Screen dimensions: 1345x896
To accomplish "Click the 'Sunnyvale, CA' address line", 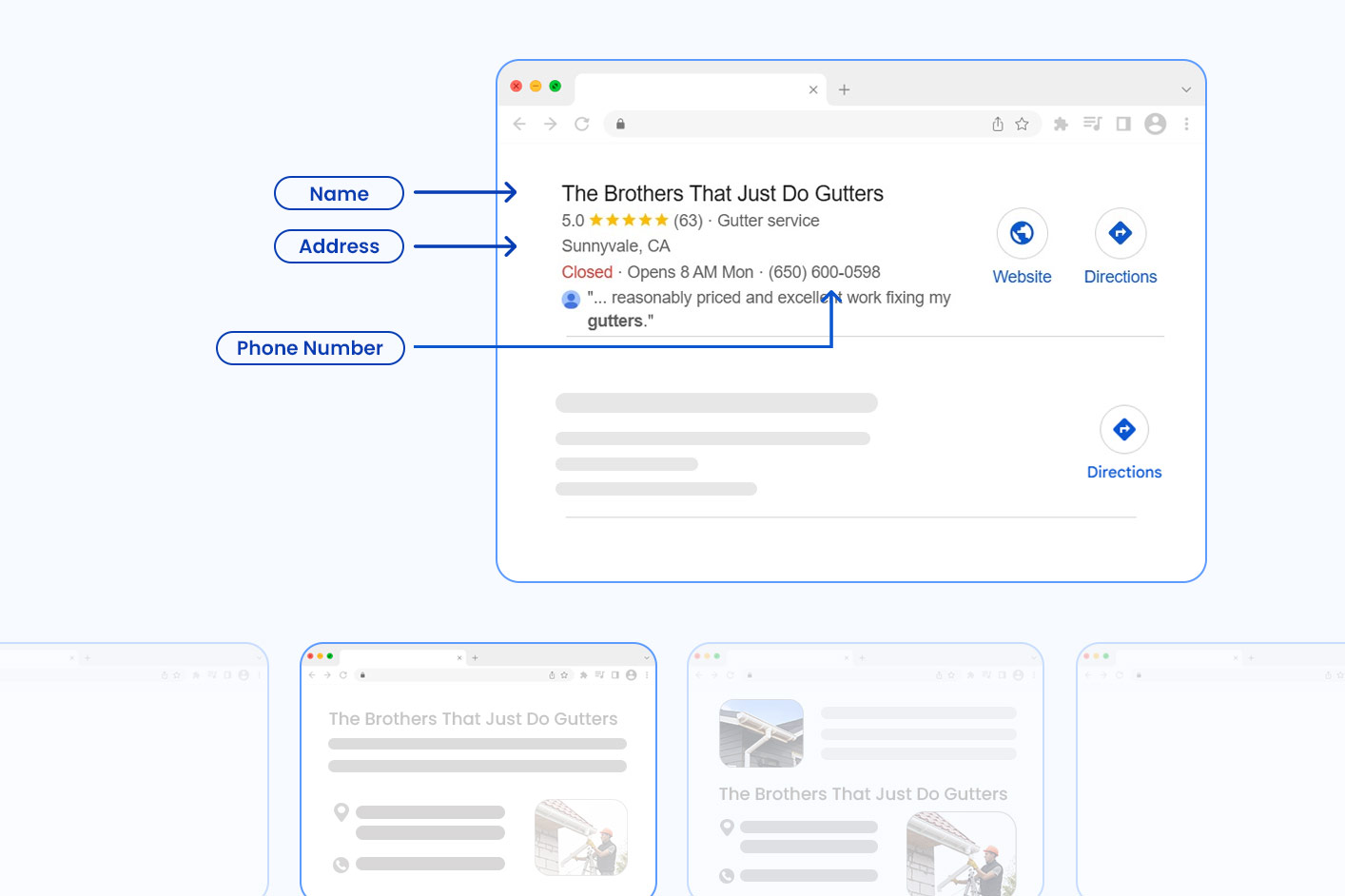I will click(x=616, y=246).
